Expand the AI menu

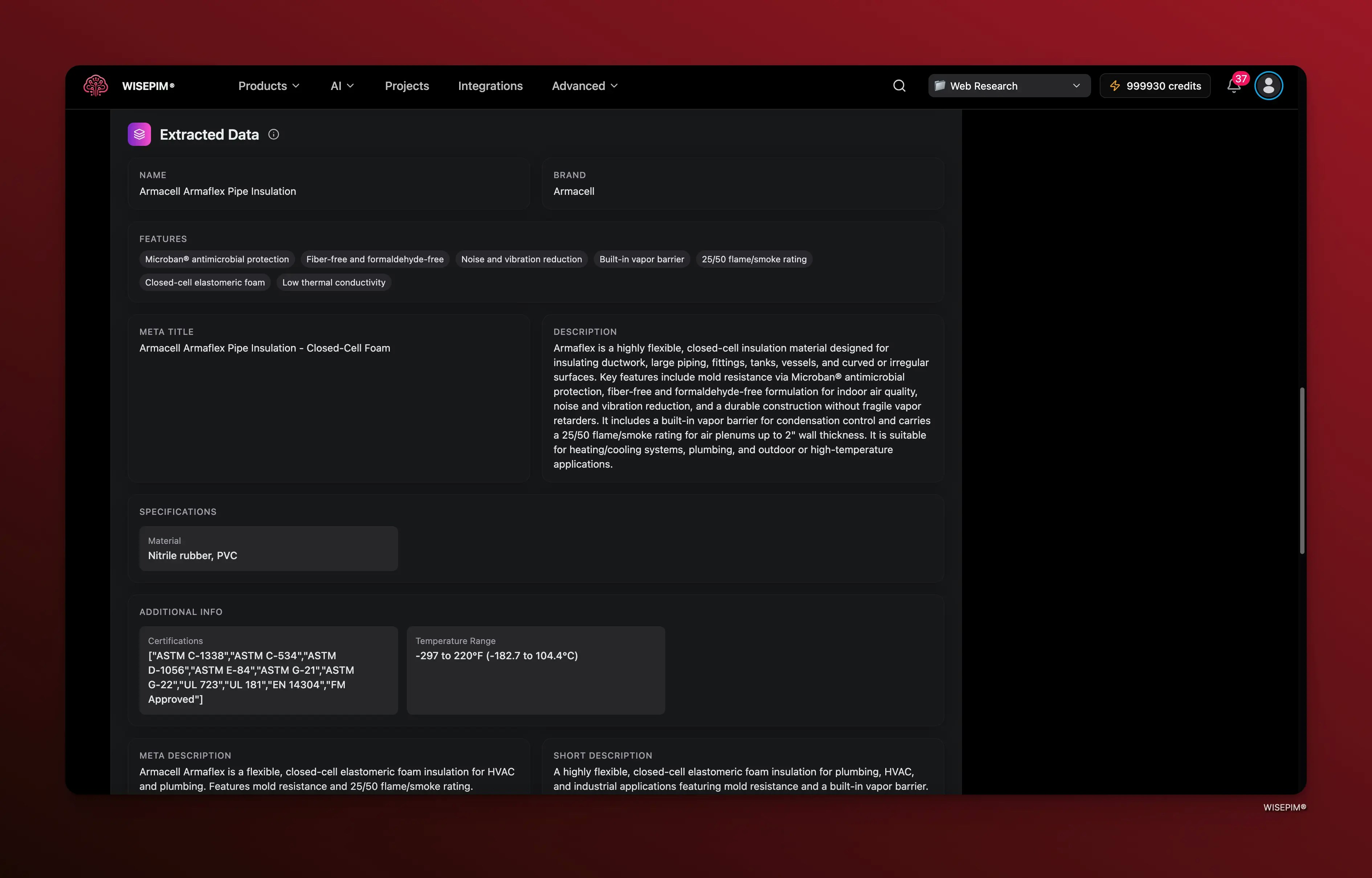(342, 86)
